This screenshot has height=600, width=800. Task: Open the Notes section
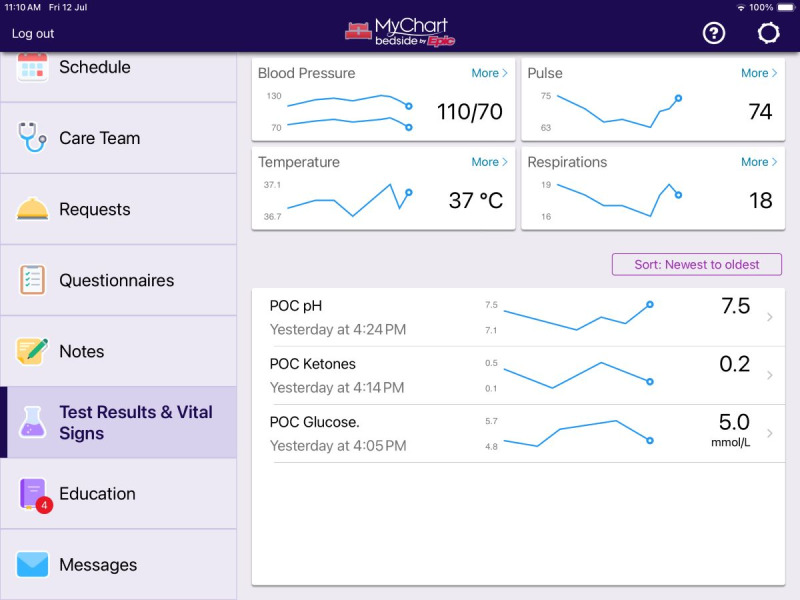coord(118,351)
